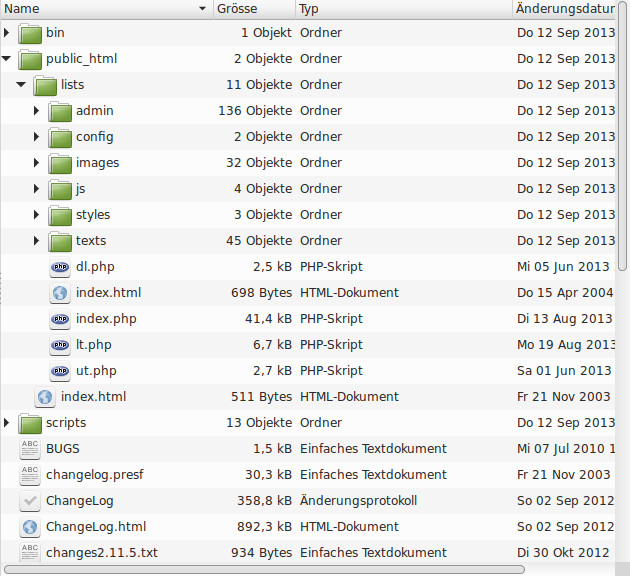This screenshot has height=576, width=630.
Task: Click the globe icon of the 698 Bytes index.html
Action: tap(60, 293)
